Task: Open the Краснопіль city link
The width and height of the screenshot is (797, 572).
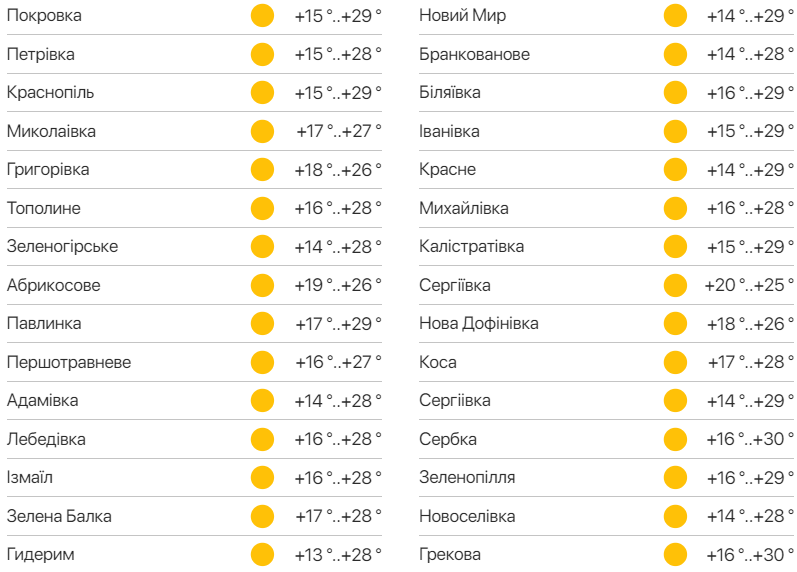Action: point(50,93)
